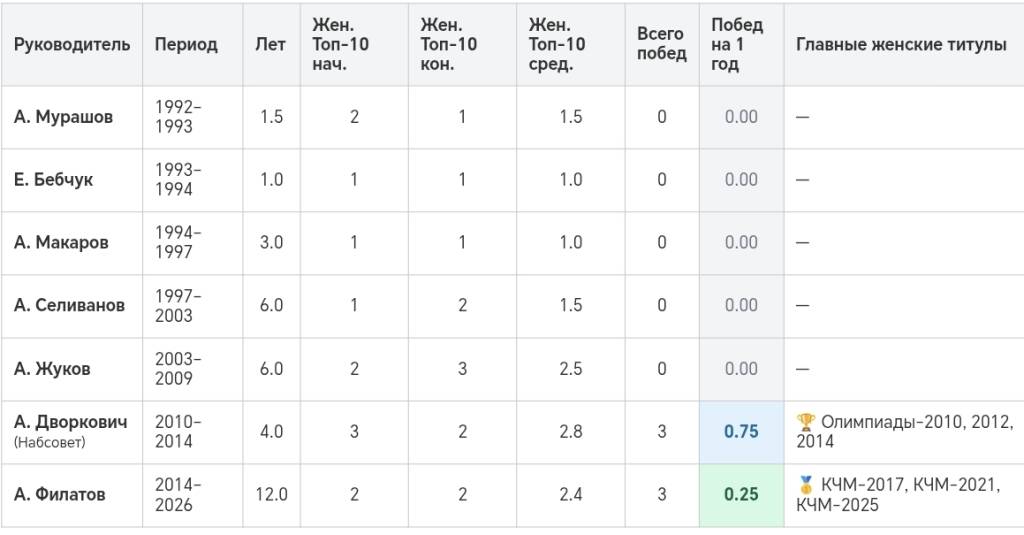
Task: Select the Всего побед column header
Action: (662, 44)
